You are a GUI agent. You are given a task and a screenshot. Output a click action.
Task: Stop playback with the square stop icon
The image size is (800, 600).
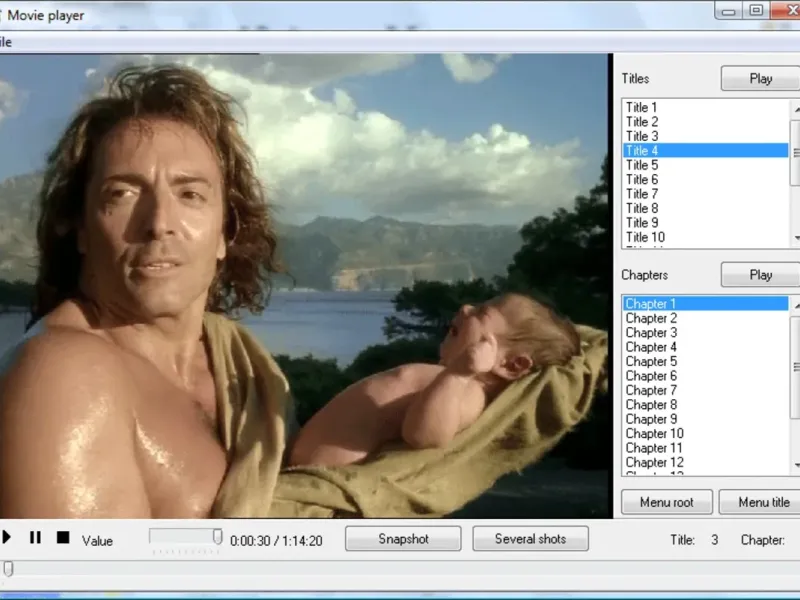pos(63,537)
